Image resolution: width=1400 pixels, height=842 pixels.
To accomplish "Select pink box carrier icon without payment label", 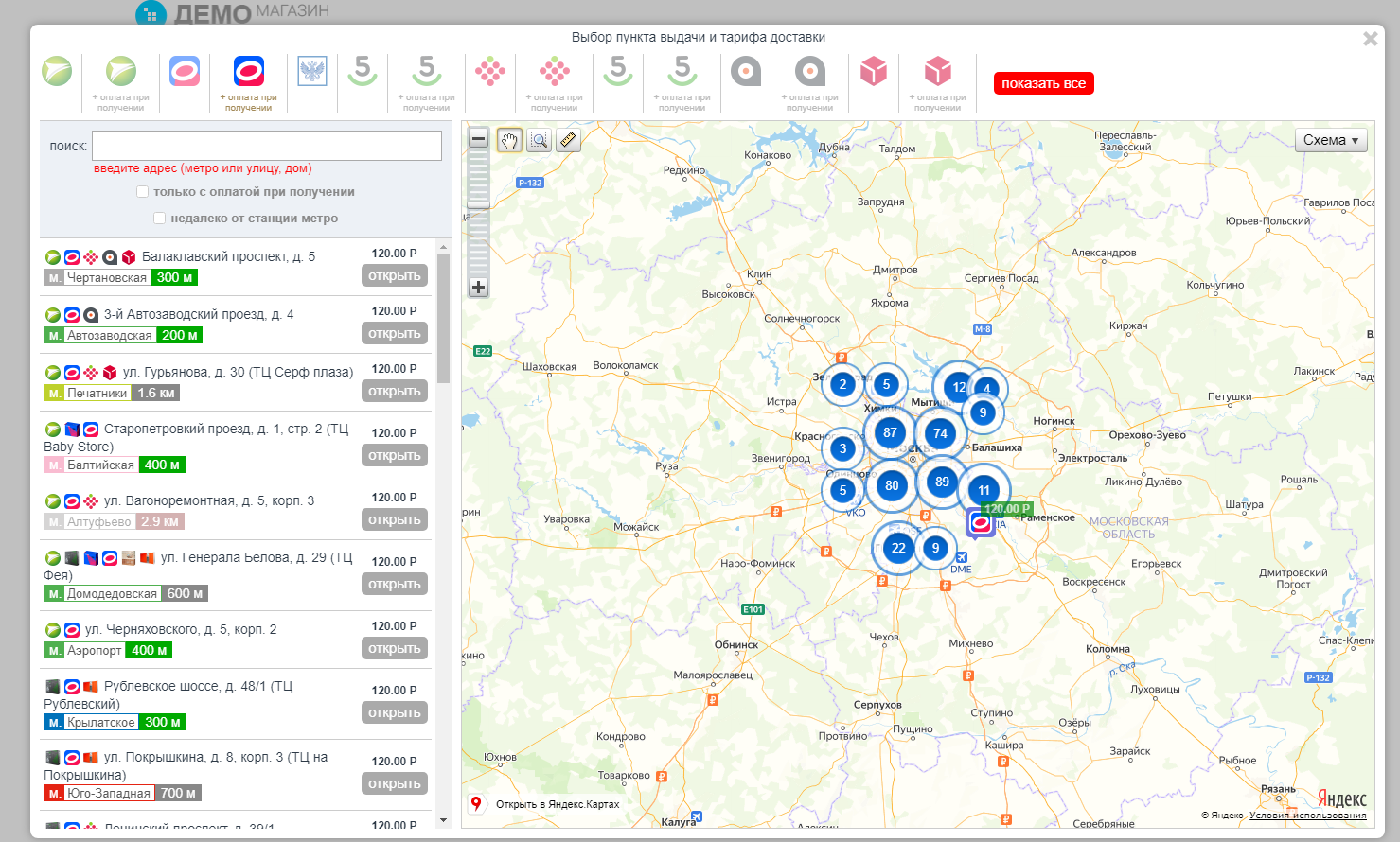I will [874, 71].
